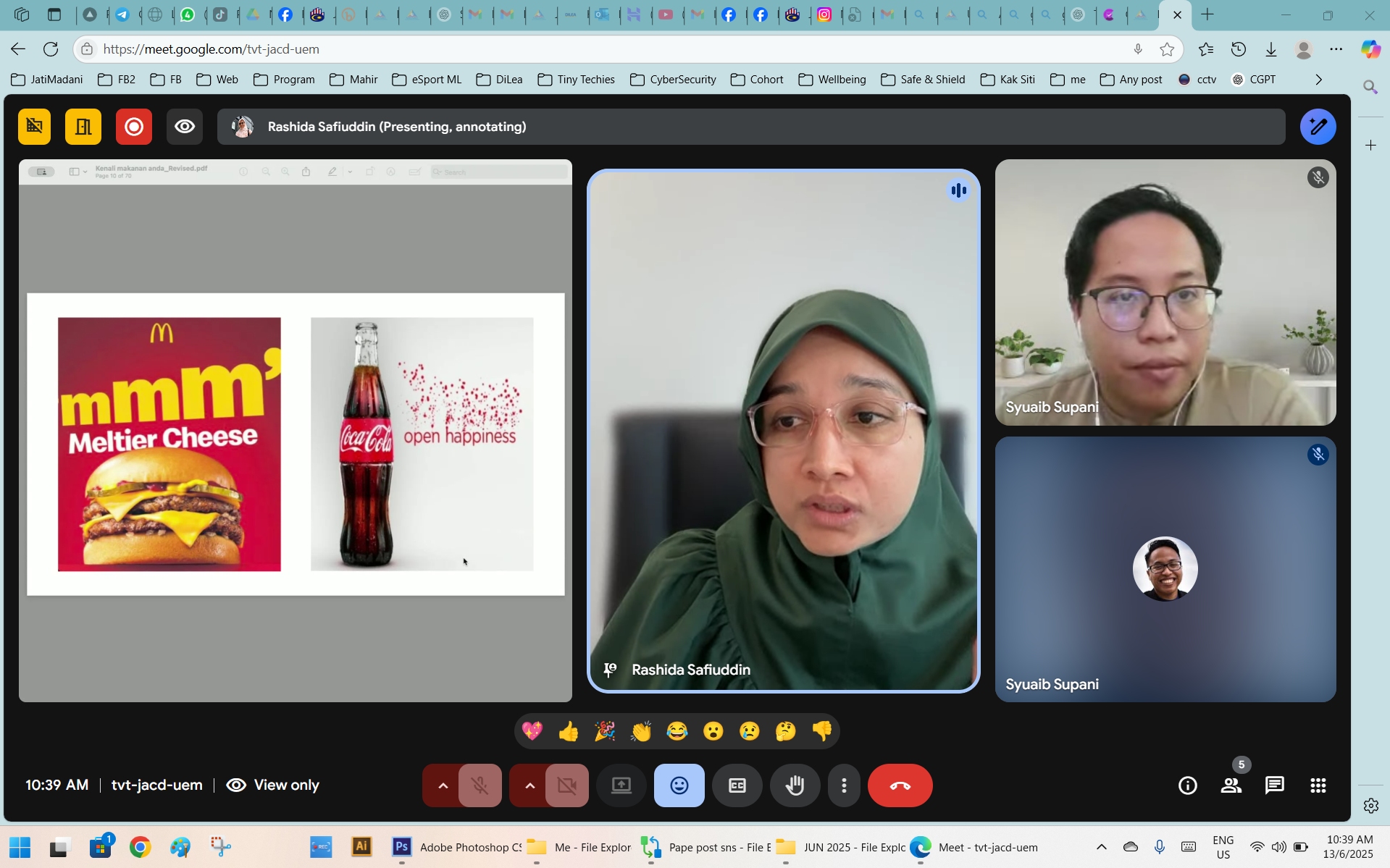Unmute the microphone in Meet
1390x868 pixels.
click(480, 785)
